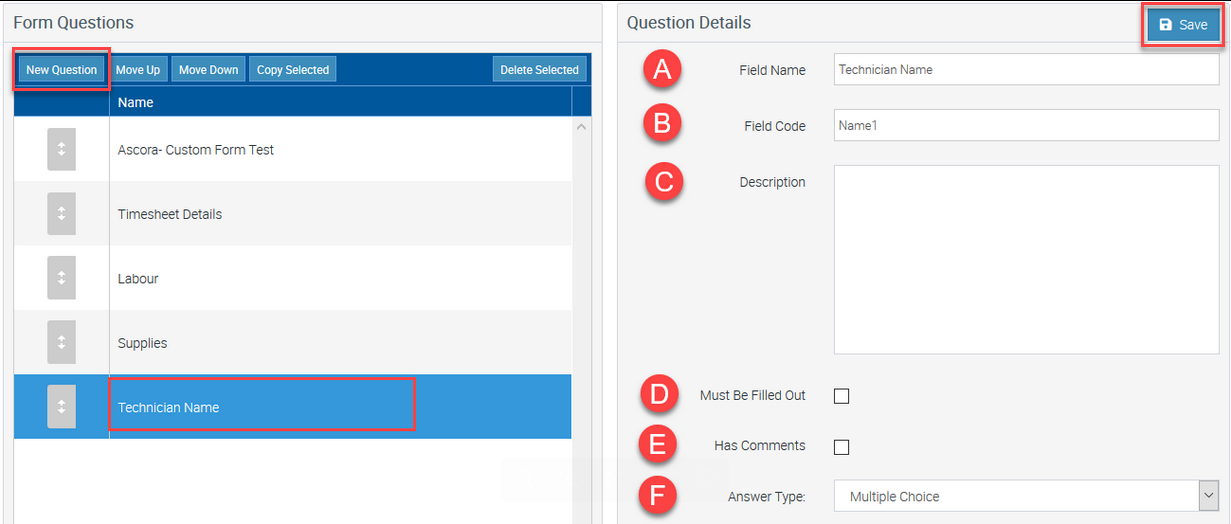Select the Multiple Choice combo box
Viewport: 1231px width, 524px height.
(1026, 496)
